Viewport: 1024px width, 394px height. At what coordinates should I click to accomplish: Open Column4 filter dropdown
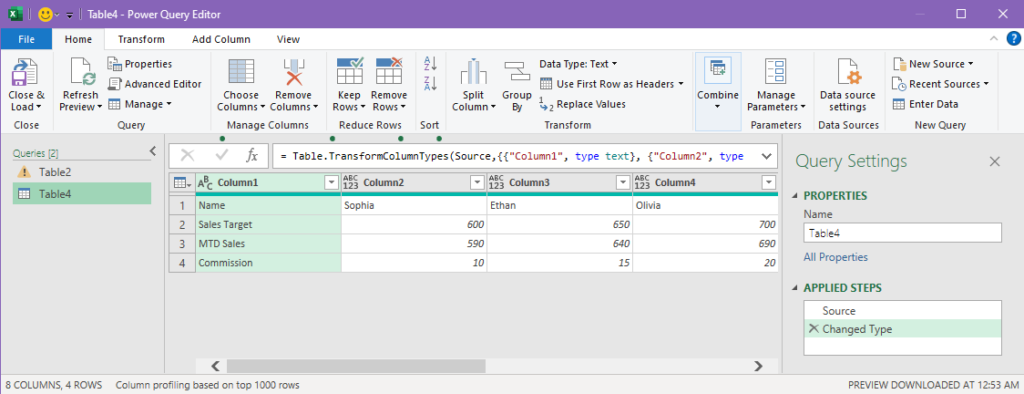click(769, 183)
